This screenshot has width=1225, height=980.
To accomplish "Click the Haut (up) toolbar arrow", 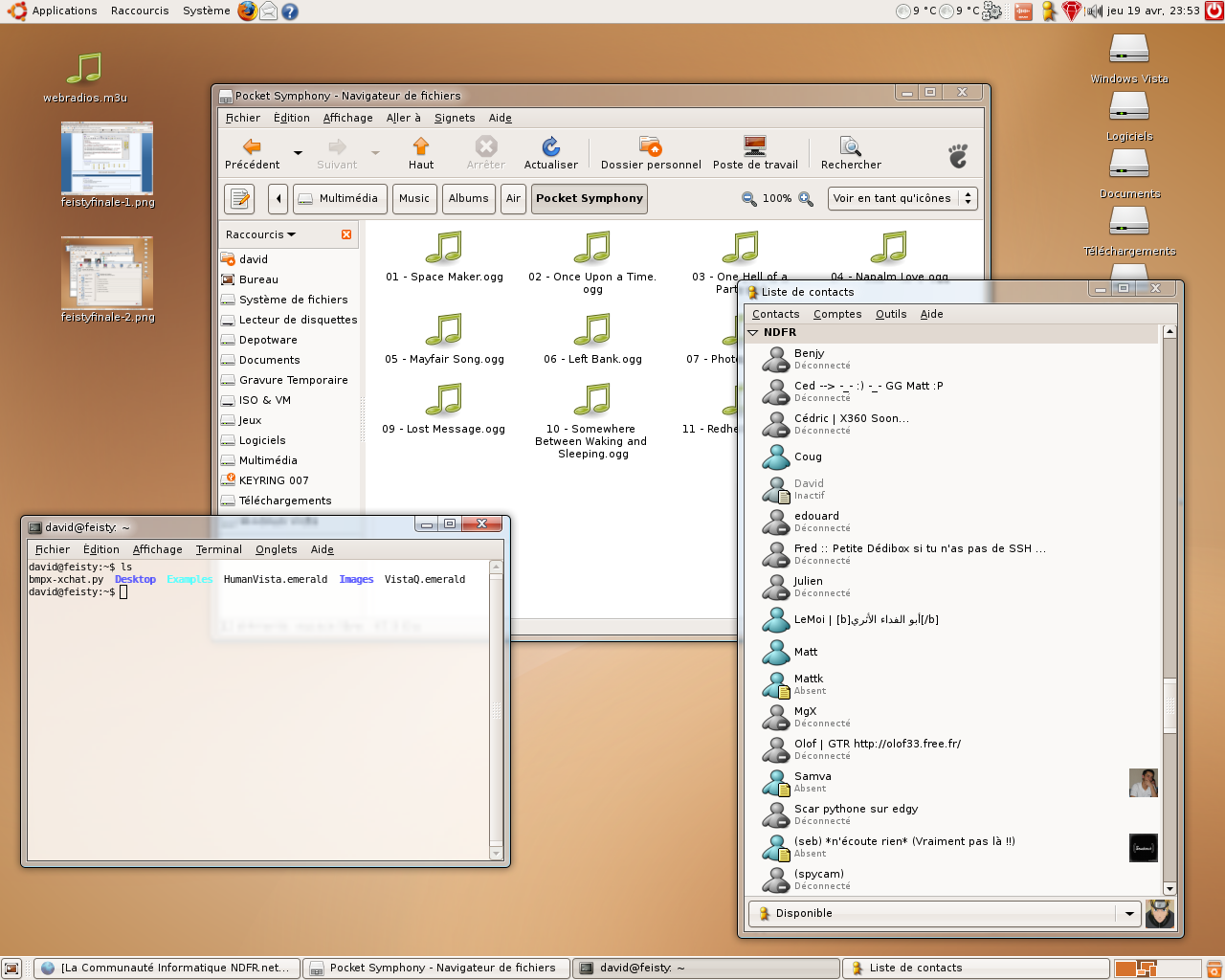I will coord(420,146).
